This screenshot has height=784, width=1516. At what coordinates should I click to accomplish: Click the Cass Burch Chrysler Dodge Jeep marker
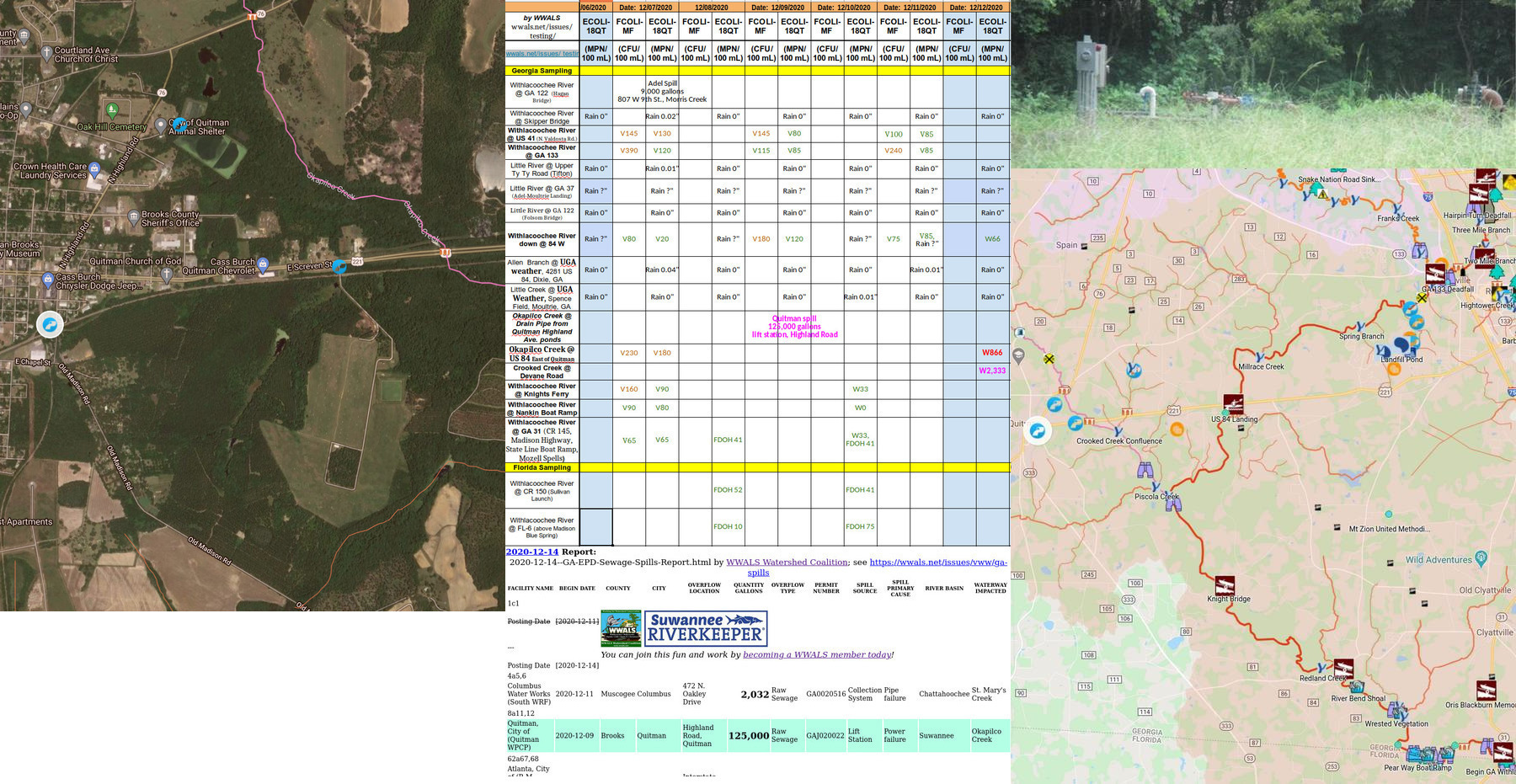[x=47, y=280]
